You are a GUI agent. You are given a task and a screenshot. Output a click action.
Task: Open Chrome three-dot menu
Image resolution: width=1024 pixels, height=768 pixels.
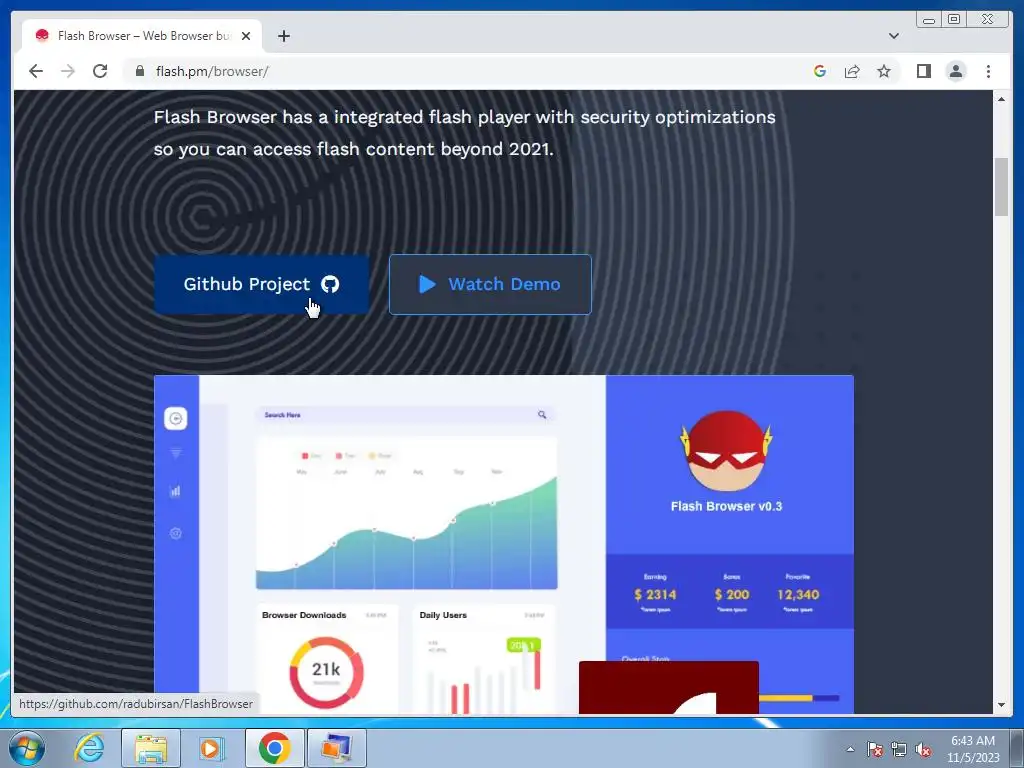[988, 71]
